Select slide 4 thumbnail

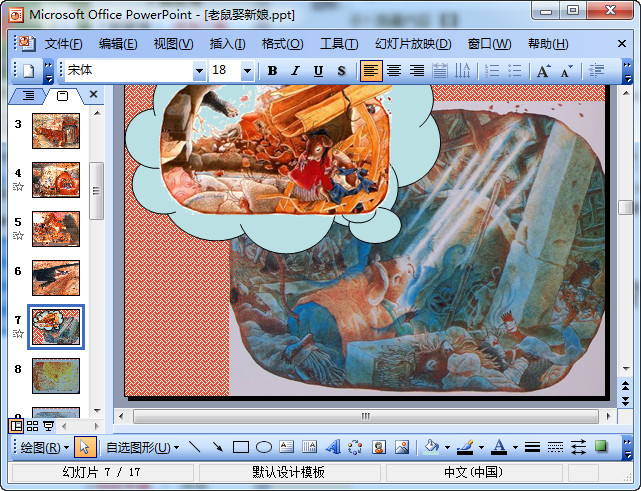(56, 180)
